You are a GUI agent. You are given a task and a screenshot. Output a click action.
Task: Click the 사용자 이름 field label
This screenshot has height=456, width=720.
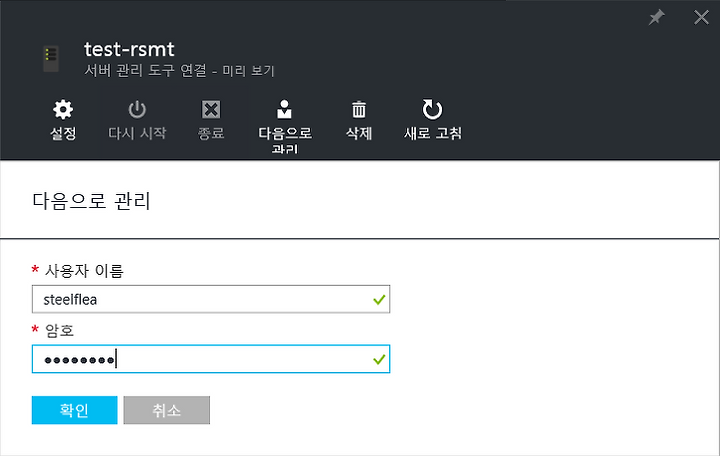[84, 271]
